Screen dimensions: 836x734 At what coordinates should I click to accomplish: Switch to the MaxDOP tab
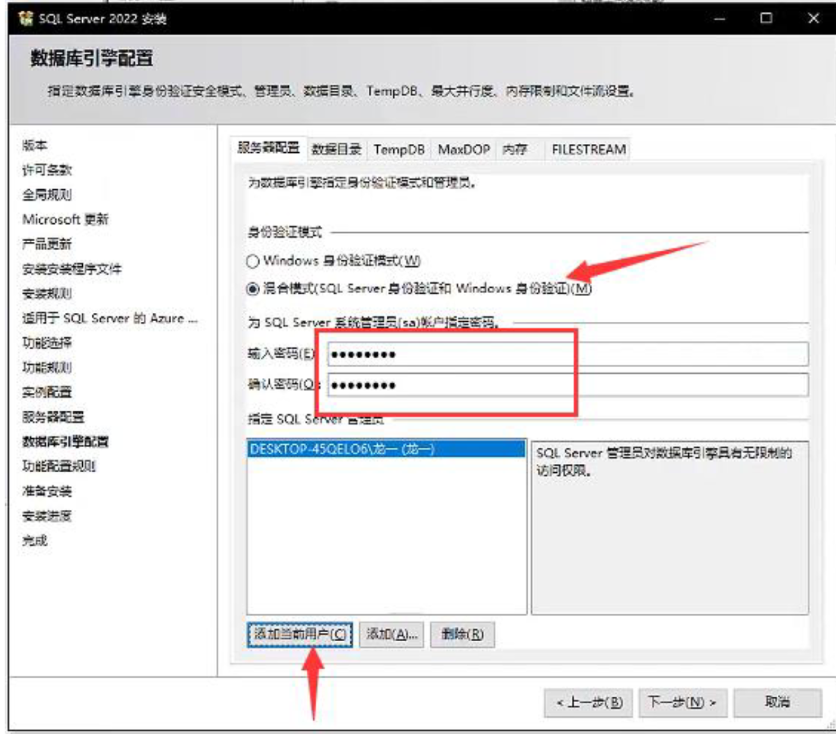tap(464, 150)
